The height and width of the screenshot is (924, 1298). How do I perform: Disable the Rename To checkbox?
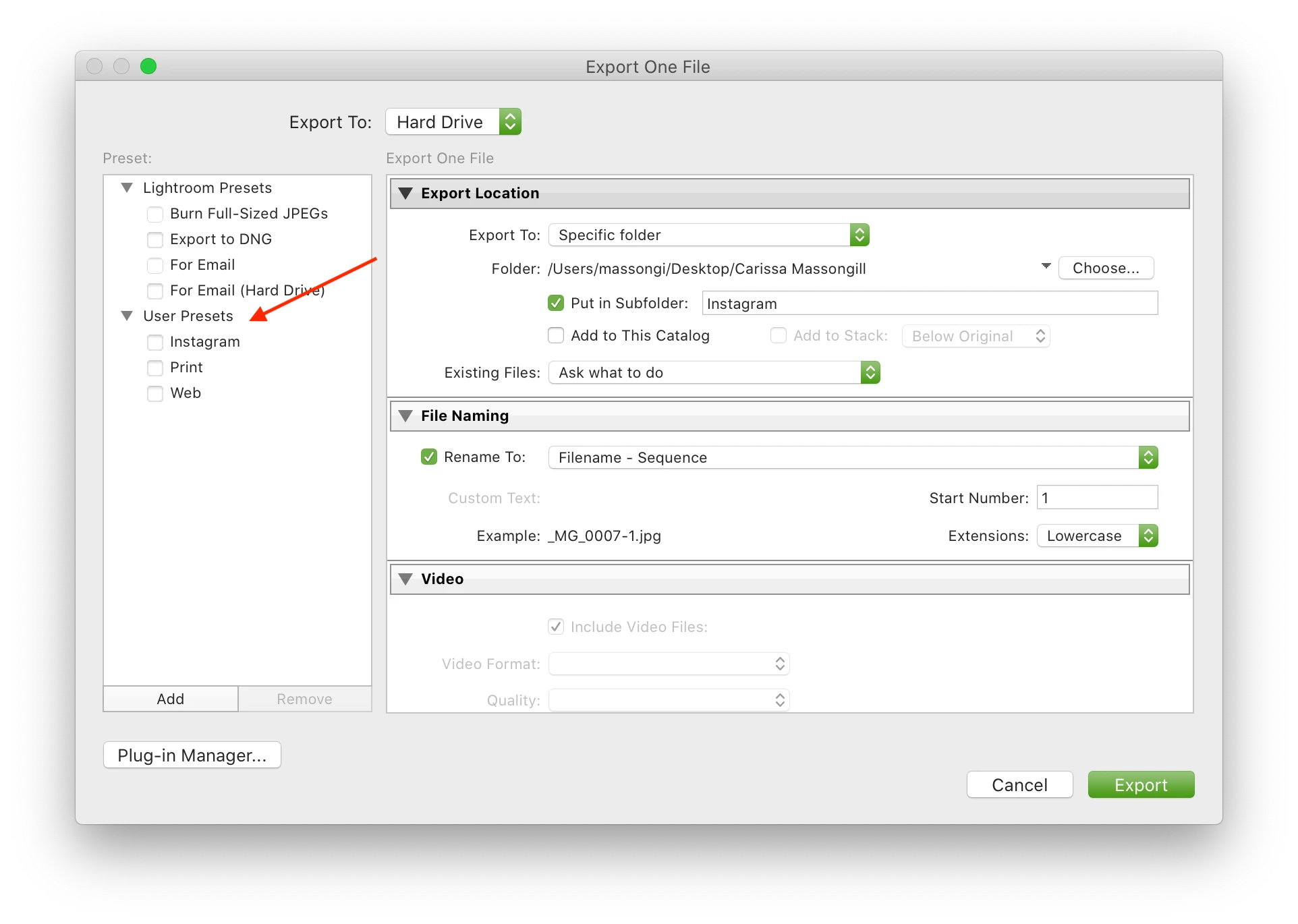[x=429, y=457]
